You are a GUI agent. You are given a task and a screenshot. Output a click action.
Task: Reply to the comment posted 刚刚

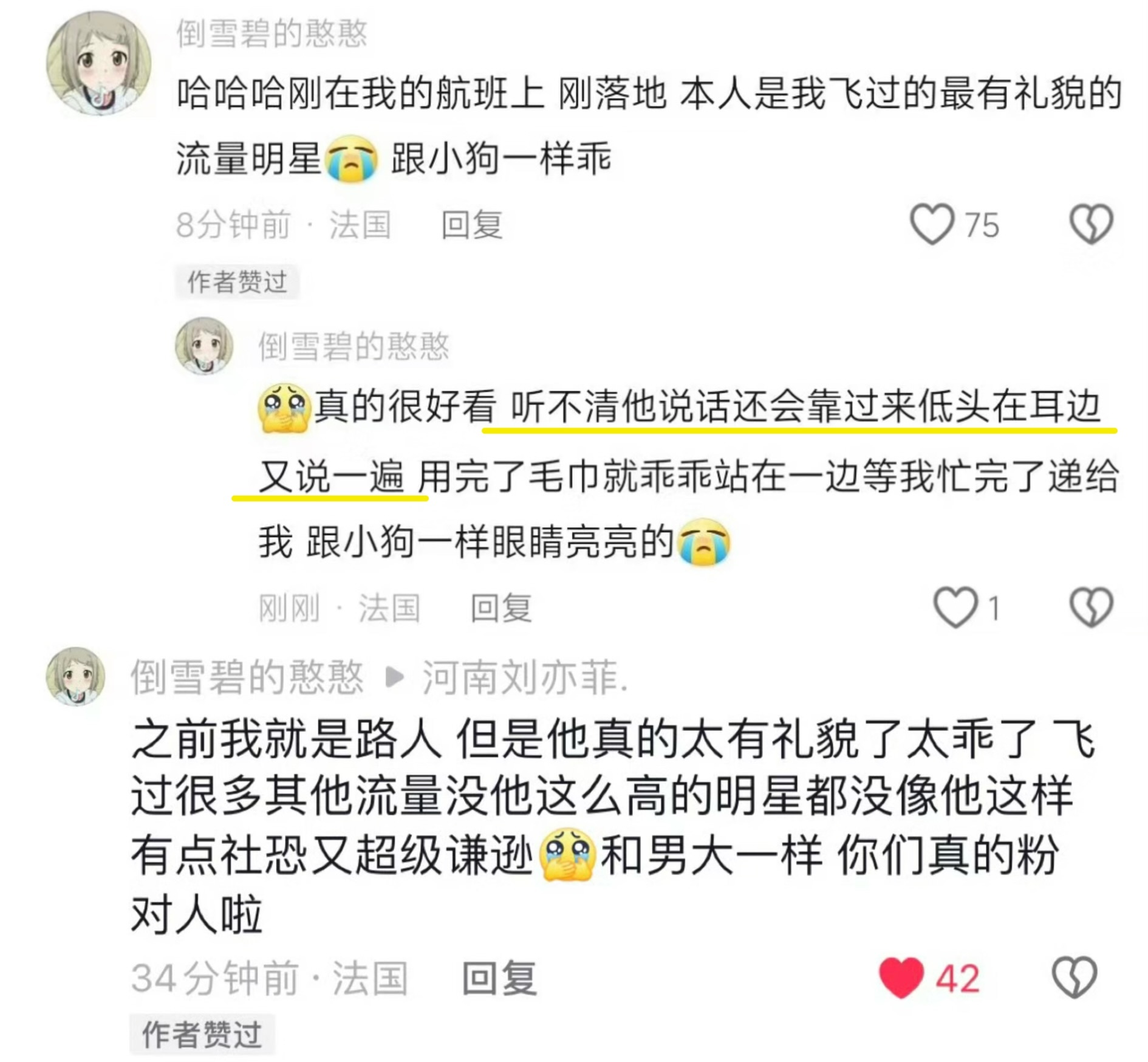pos(501,608)
